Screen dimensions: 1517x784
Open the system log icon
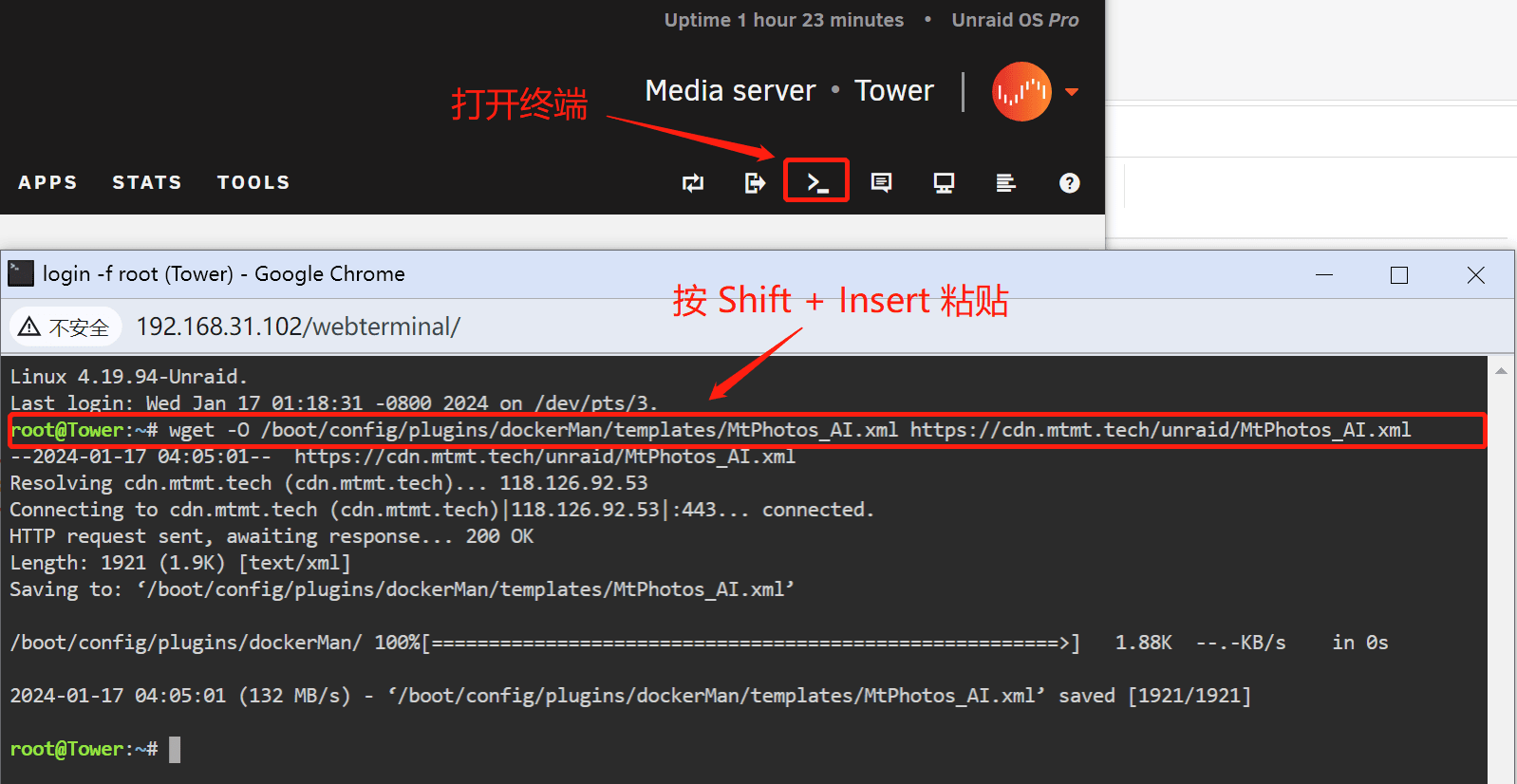pyautogui.click(x=1005, y=182)
